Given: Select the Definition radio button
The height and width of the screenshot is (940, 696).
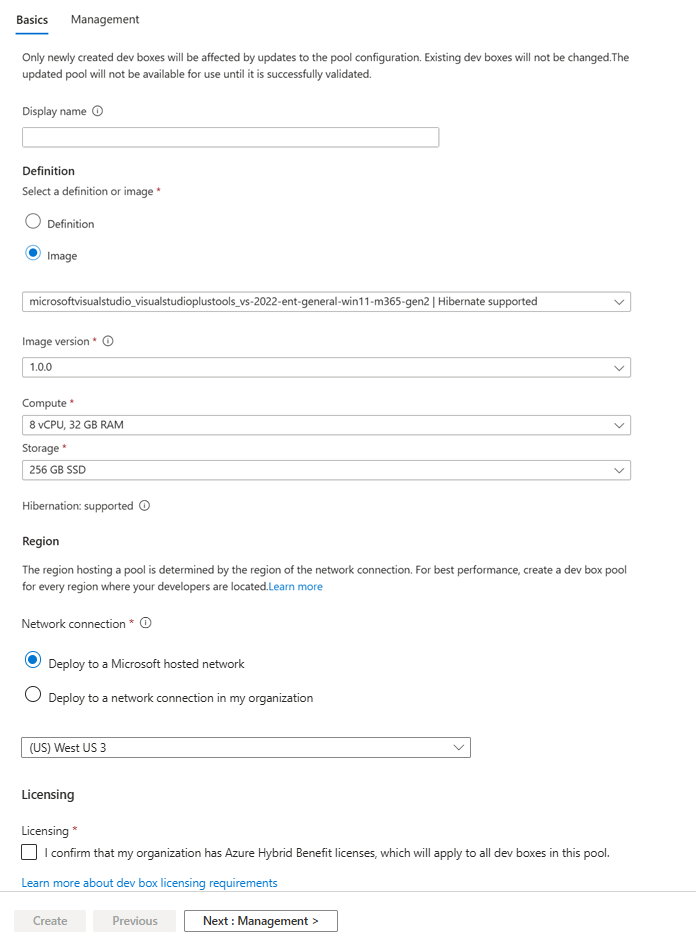Looking at the screenshot, I should click(x=33, y=222).
